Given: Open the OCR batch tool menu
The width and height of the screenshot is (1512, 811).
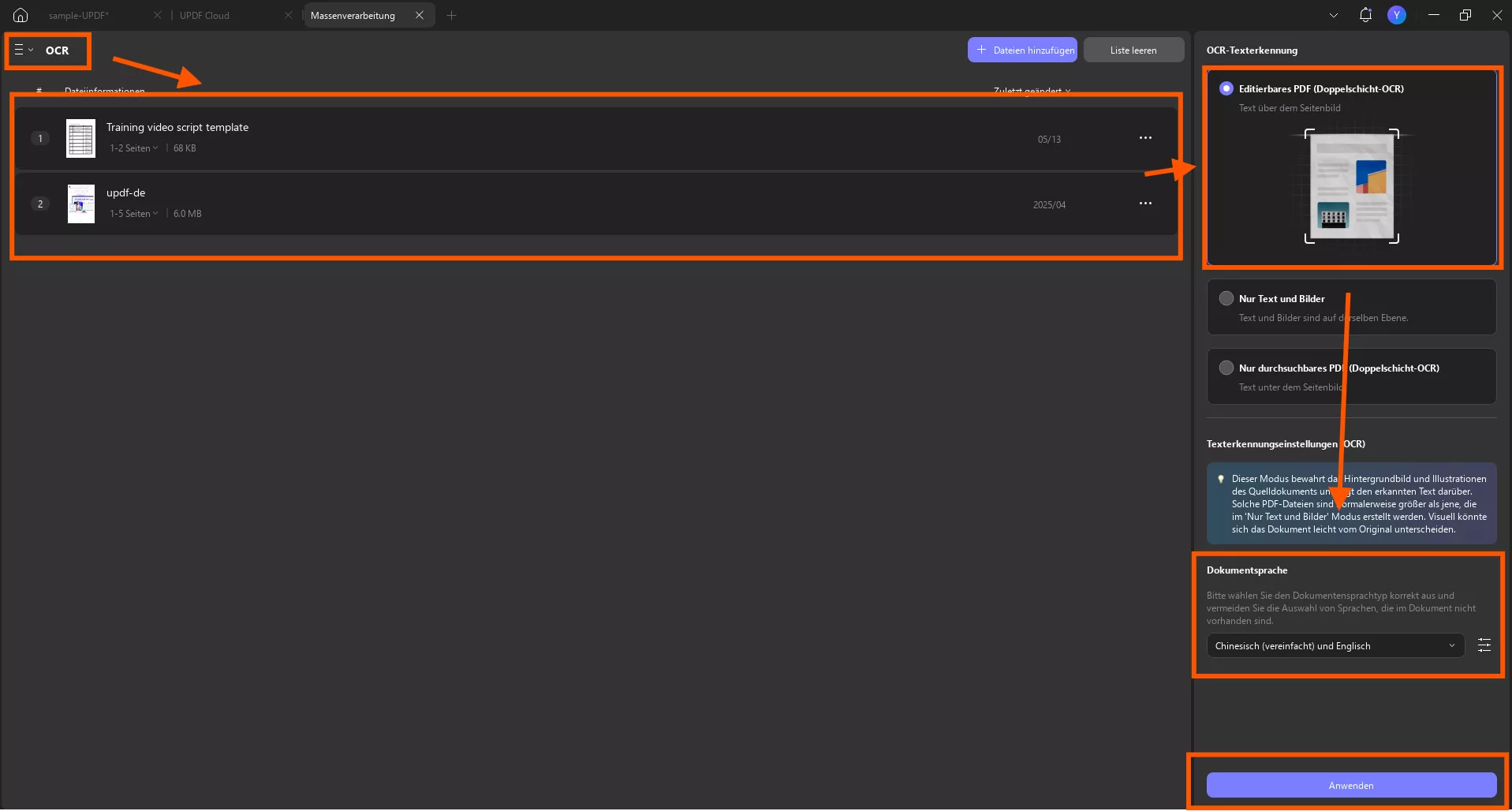Looking at the screenshot, I should pyautogui.click(x=24, y=50).
